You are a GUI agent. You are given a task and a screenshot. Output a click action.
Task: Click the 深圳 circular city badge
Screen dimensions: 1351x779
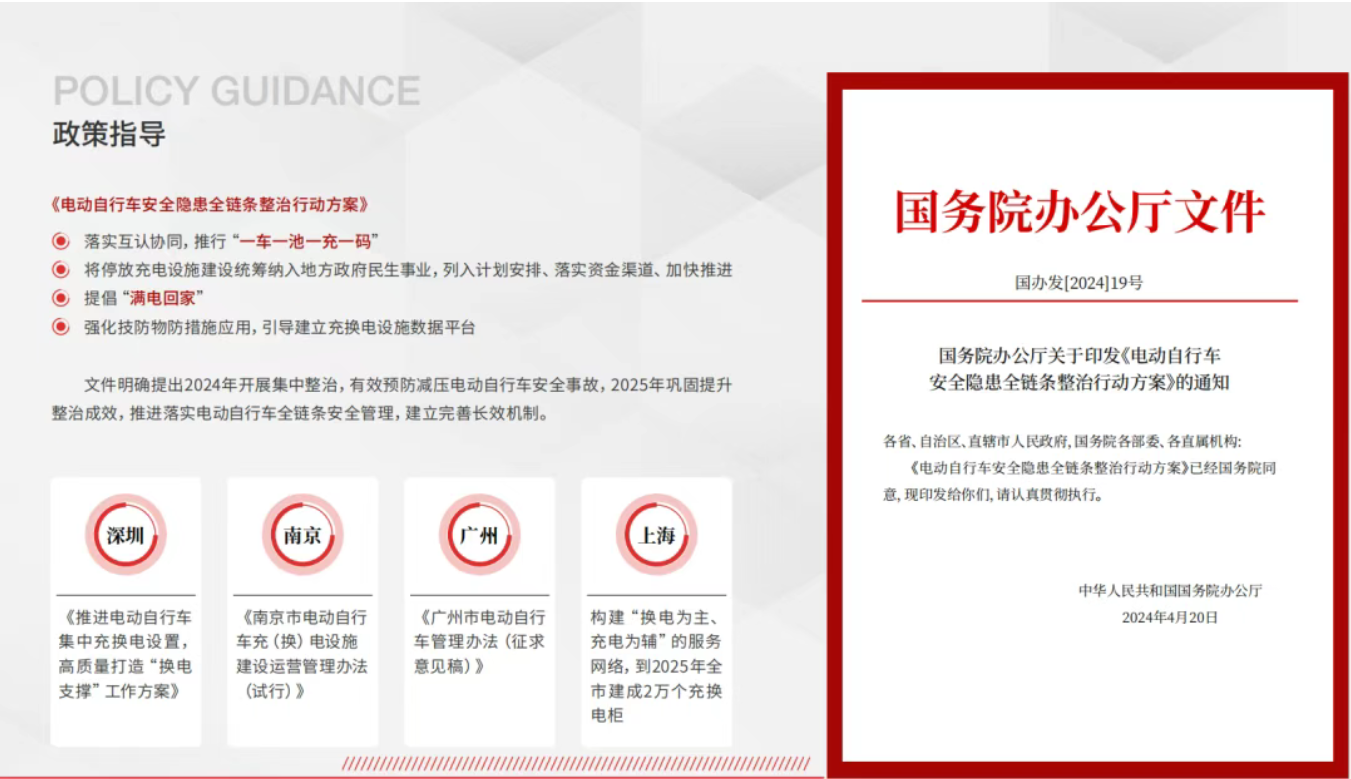125,535
